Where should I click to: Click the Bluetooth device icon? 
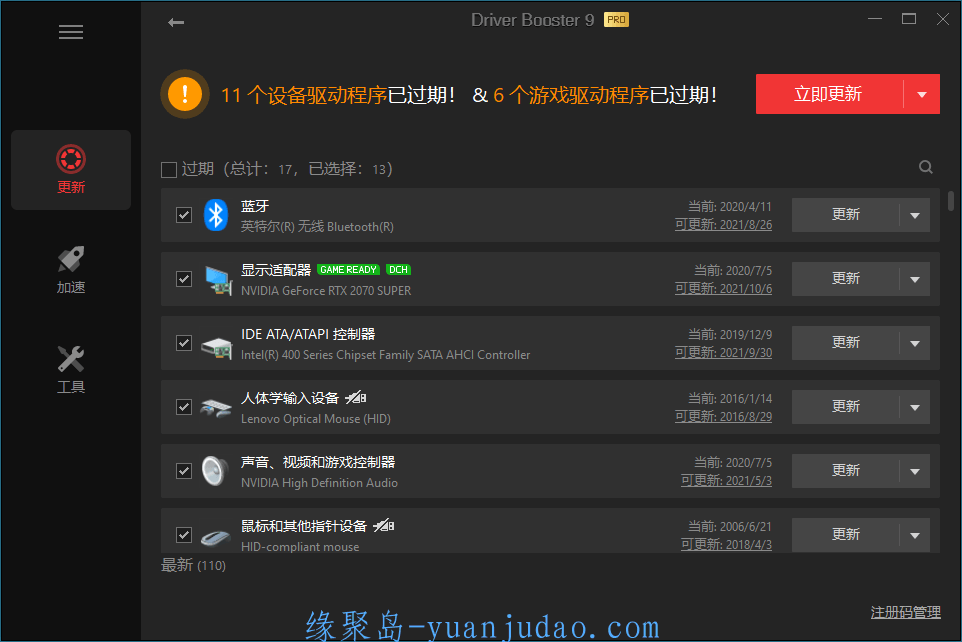coord(216,215)
